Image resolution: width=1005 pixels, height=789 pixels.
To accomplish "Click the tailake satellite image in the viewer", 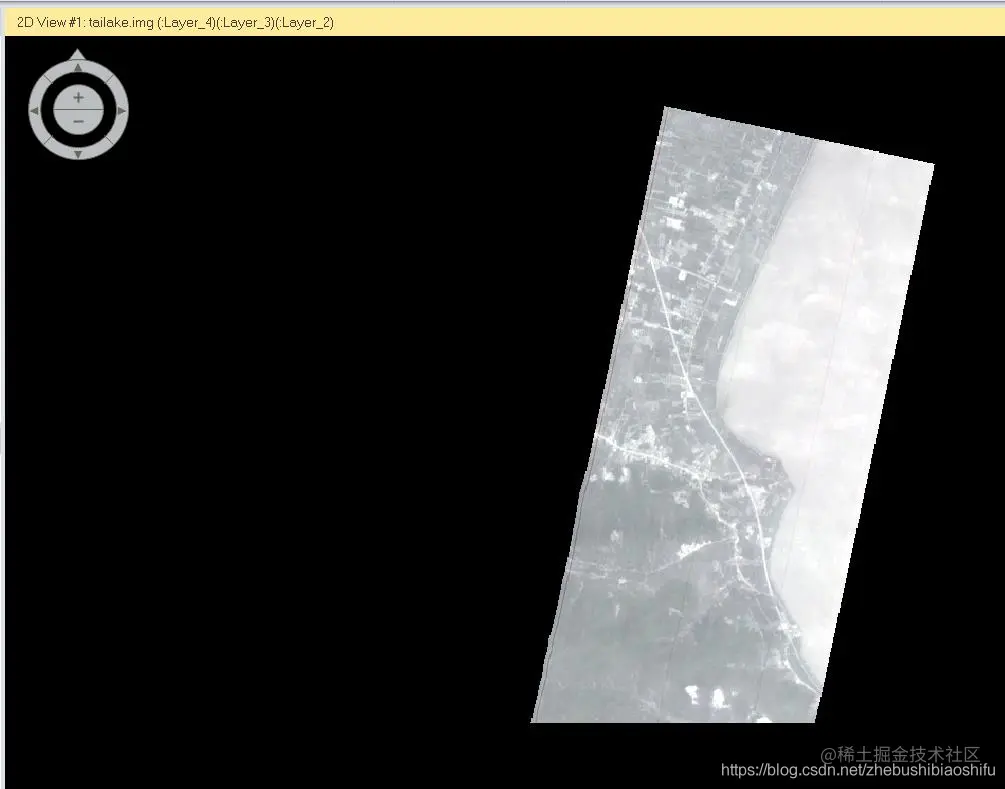I will point(733,415).
